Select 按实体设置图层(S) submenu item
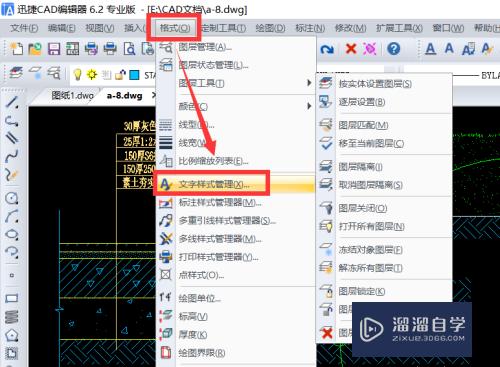Image resolution: width=500 pixels, height=367 pixels. (384, 83)
